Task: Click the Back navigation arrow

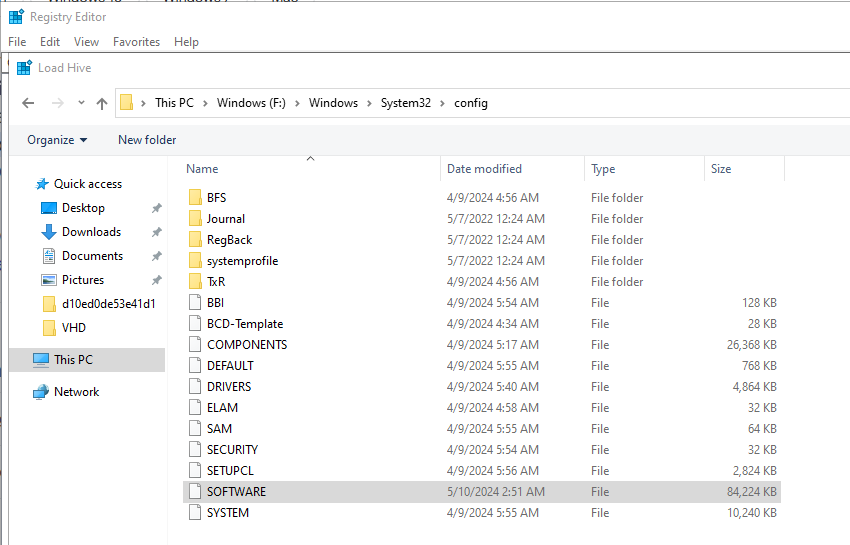Action: 28,103
